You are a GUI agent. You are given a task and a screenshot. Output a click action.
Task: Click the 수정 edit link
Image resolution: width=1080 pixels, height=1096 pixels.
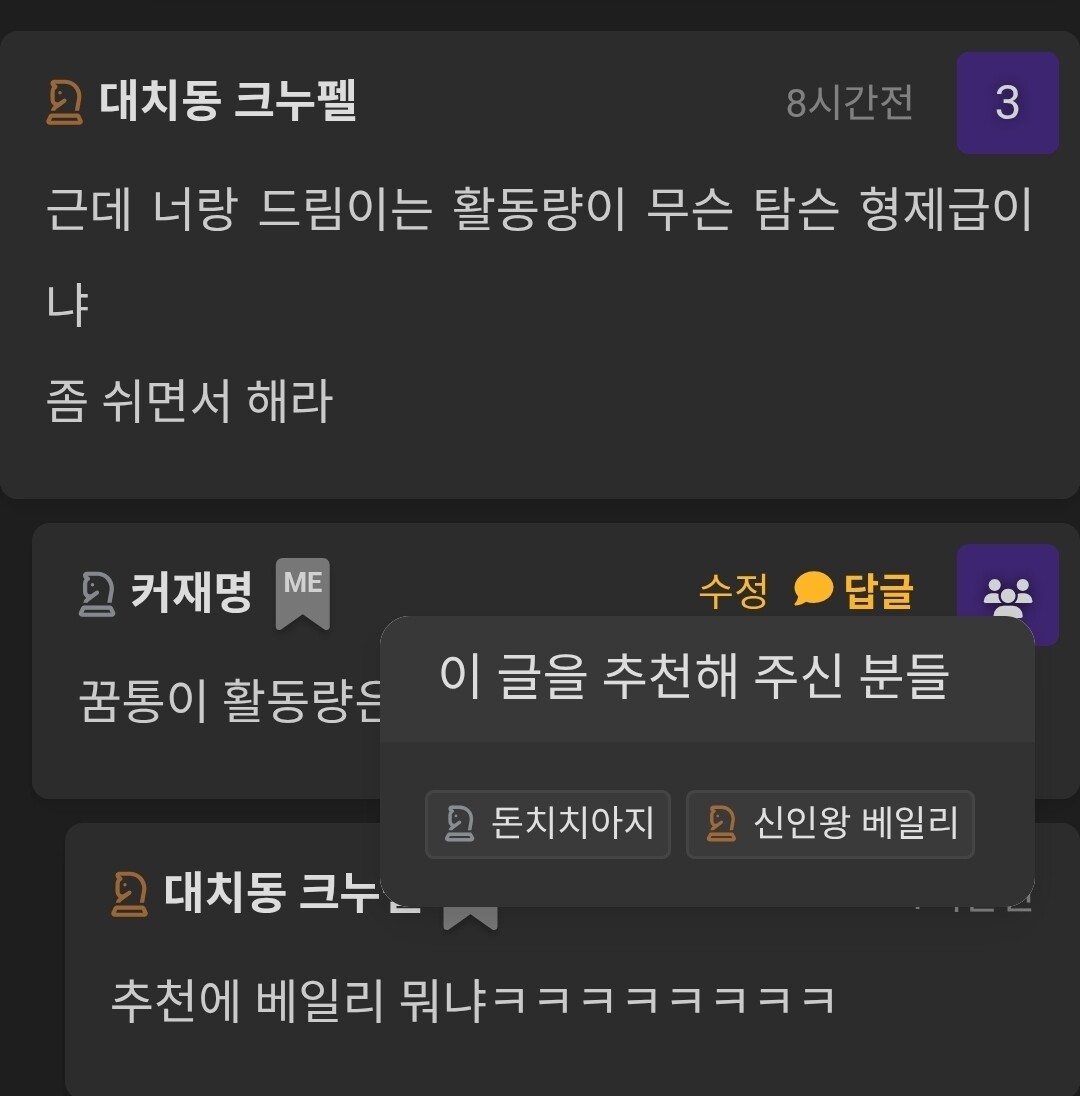tap(733, 591)
